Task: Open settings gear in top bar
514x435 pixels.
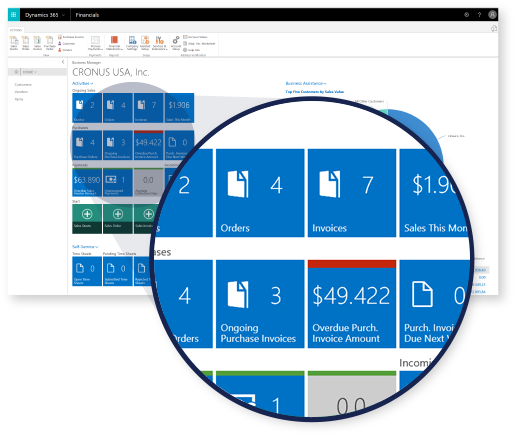Action: [466, 15]
